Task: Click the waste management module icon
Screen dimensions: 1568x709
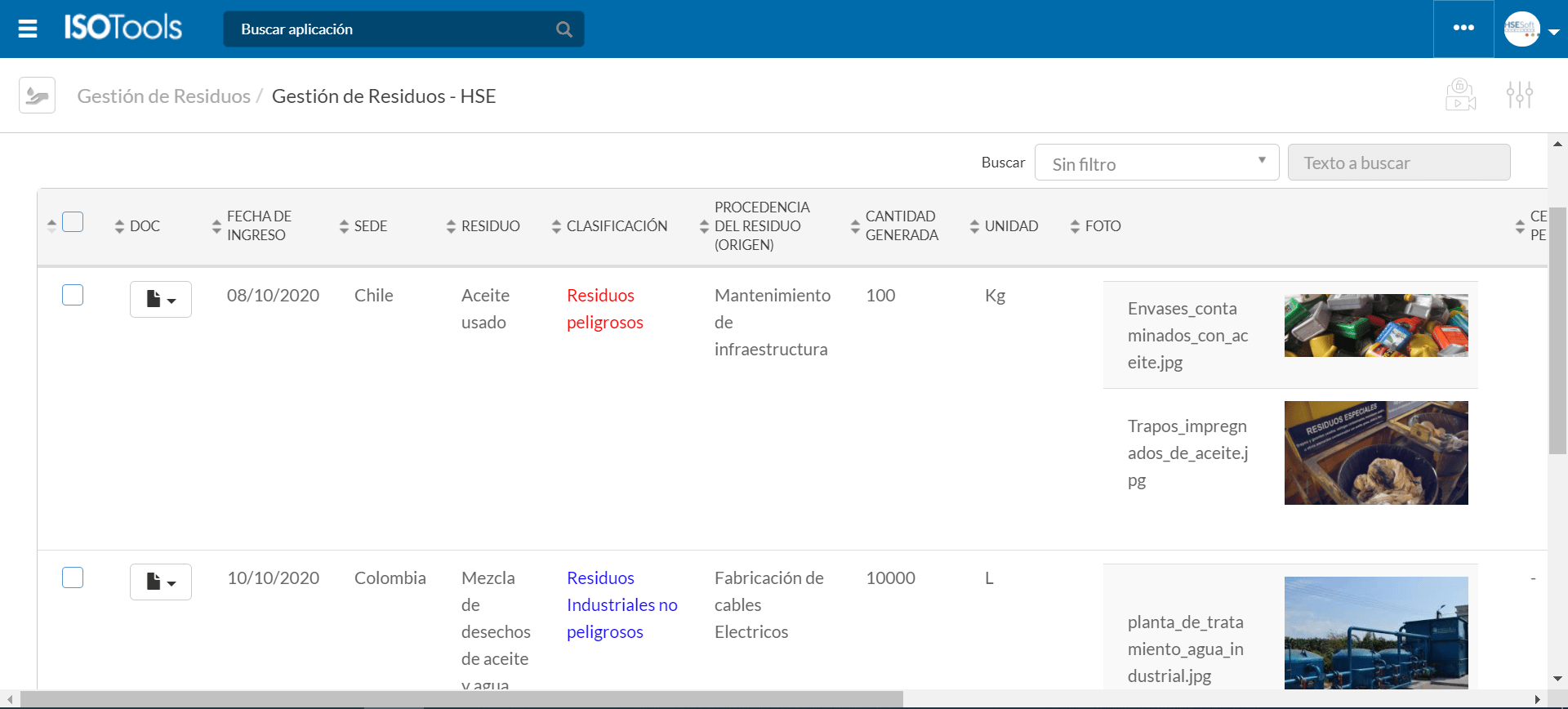Action: click(x=37, y=96)
